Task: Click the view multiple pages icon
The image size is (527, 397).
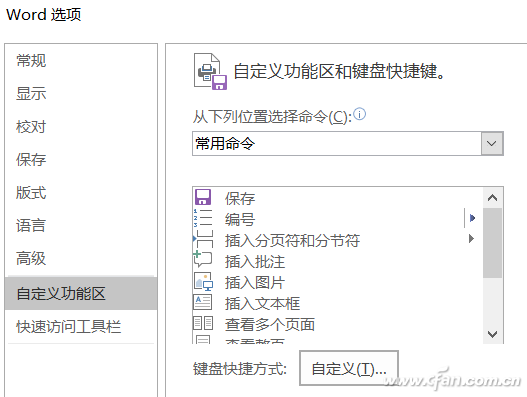Action: [203, 323]
